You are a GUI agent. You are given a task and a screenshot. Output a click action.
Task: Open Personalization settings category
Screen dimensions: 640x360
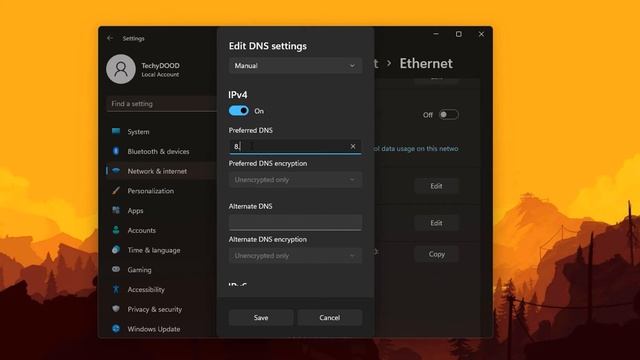(x=151, y=191)
